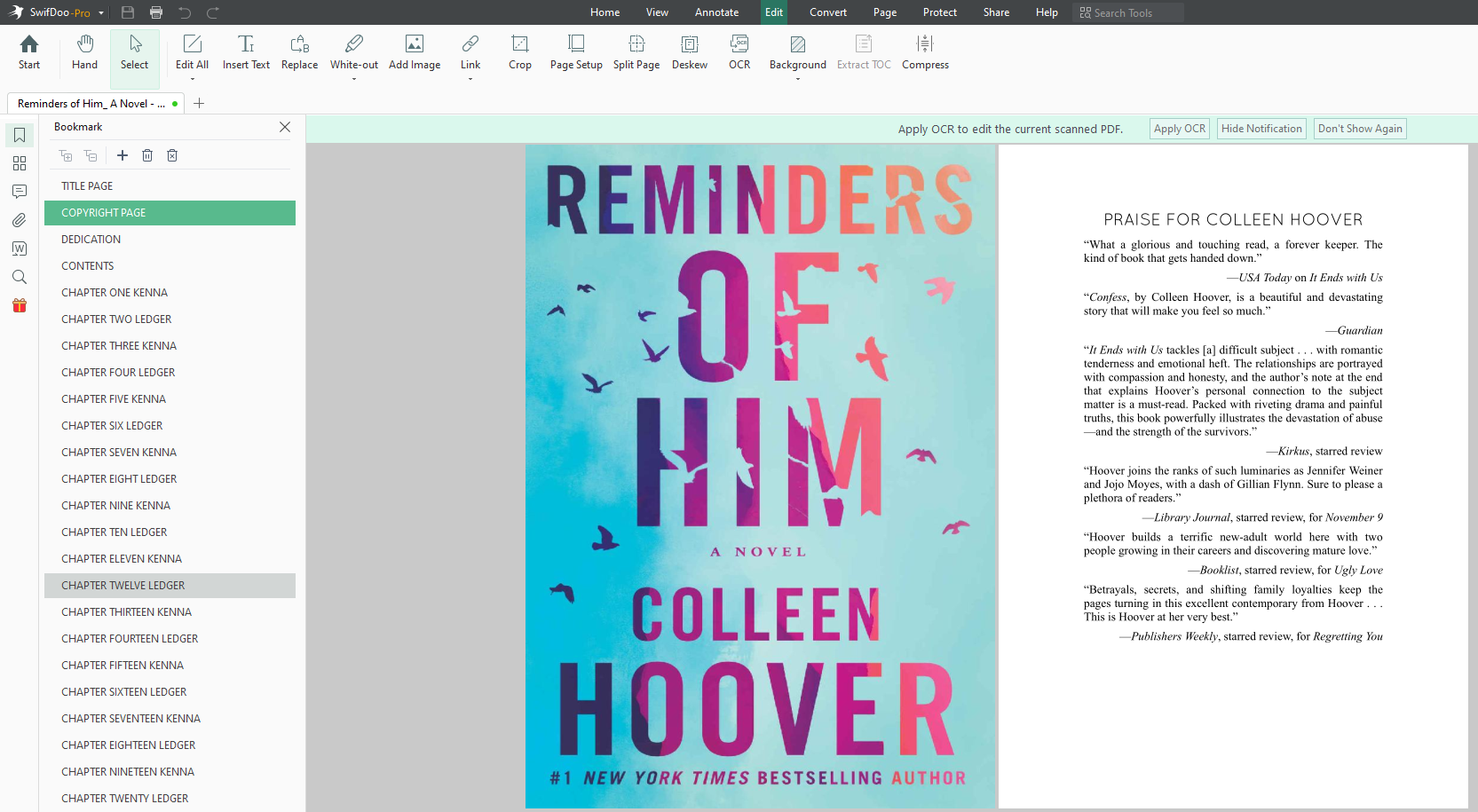Viewport: 1478px width, 812px height.
Task: Click Hide Notification
Action: [1261, 129]
